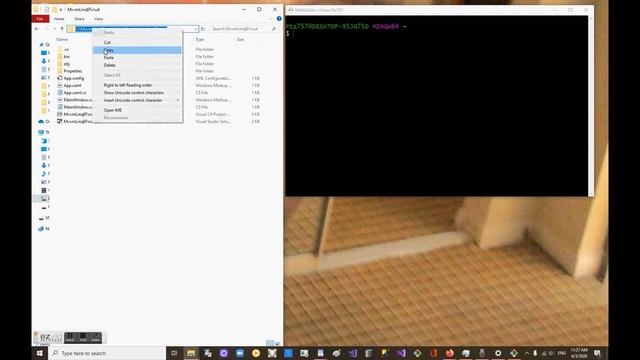
Task: Sort files by the Name column
Action: 62,40
